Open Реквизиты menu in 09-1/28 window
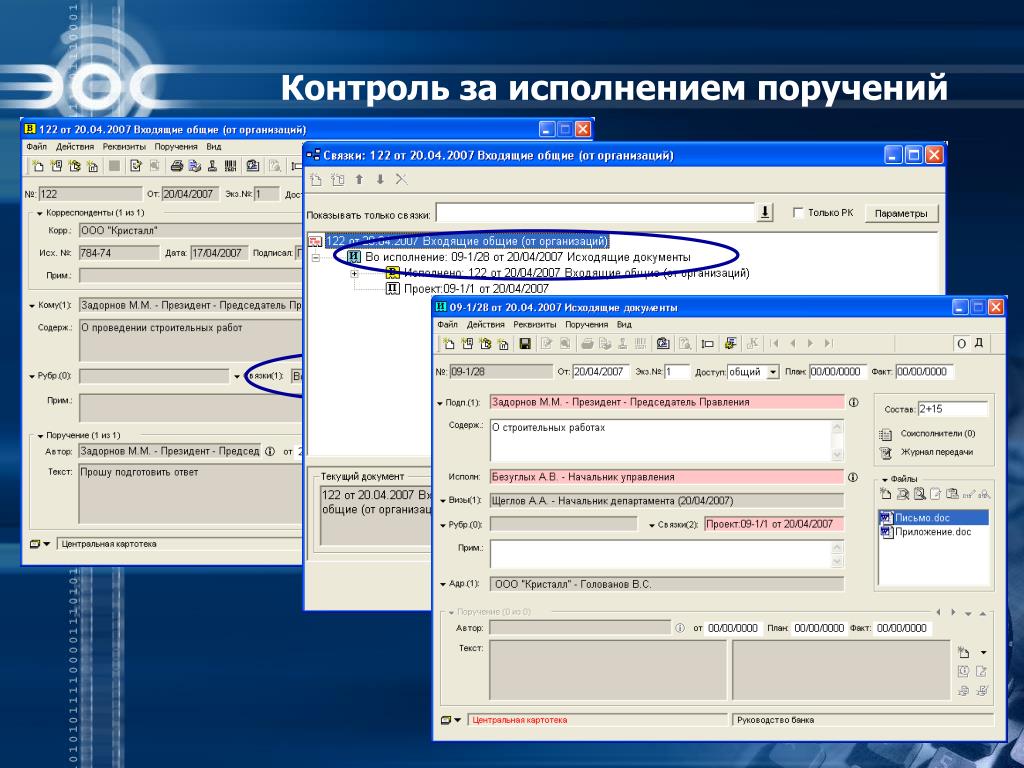 coord(535,325)
